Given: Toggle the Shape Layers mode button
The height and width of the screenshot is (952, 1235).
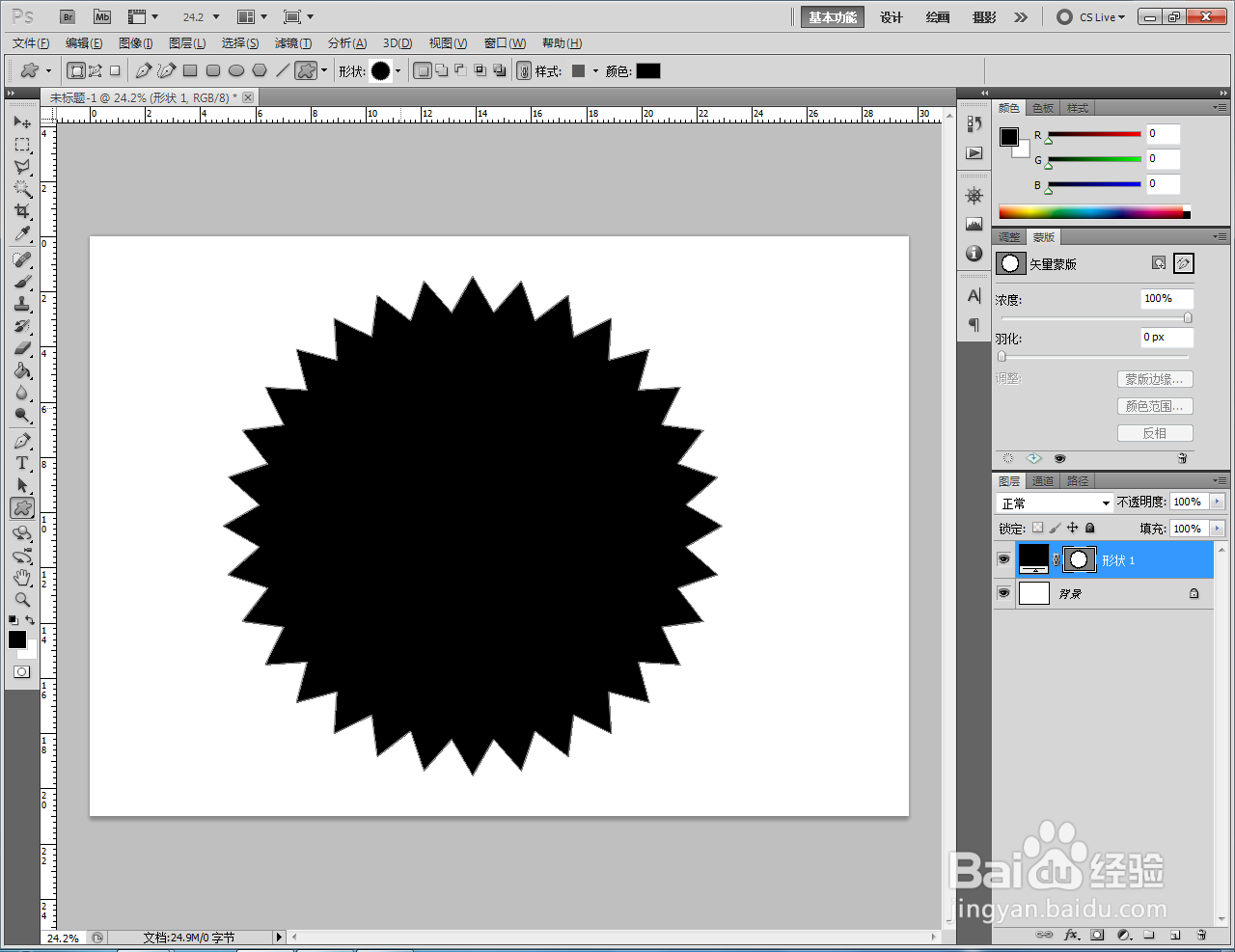Looking at the screenshot, I should click(x=76, y=70).
